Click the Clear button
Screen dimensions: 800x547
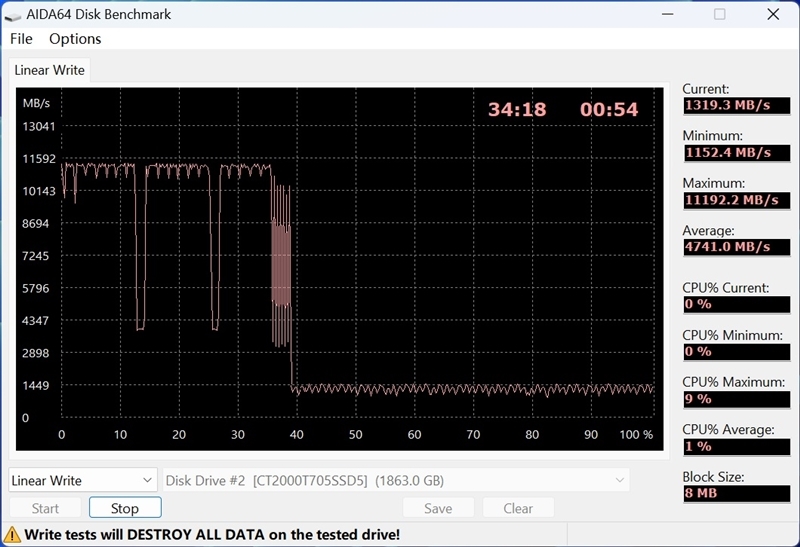[518, 508]
